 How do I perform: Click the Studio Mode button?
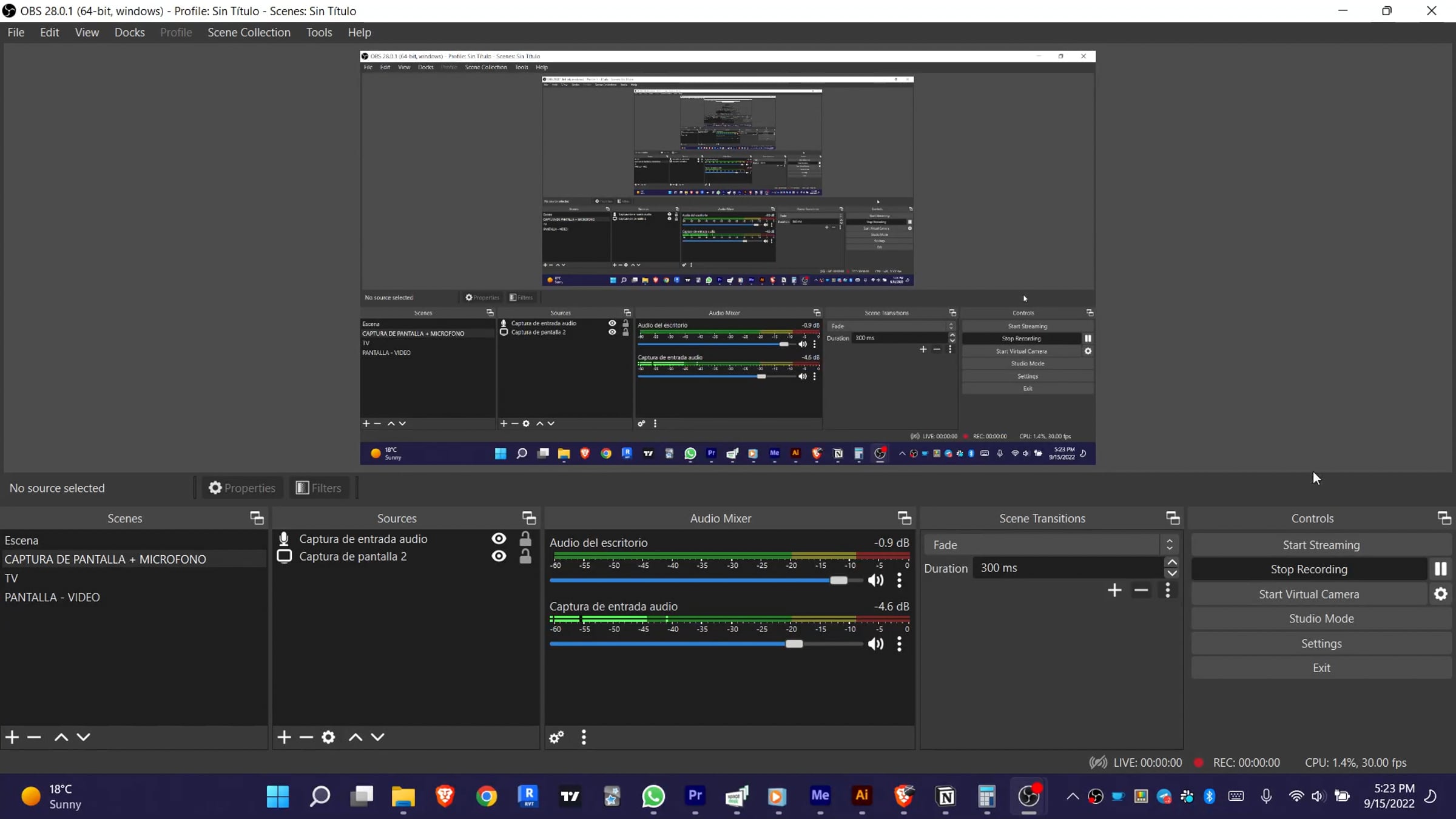pyautogui.click(x=1321, y=618)
